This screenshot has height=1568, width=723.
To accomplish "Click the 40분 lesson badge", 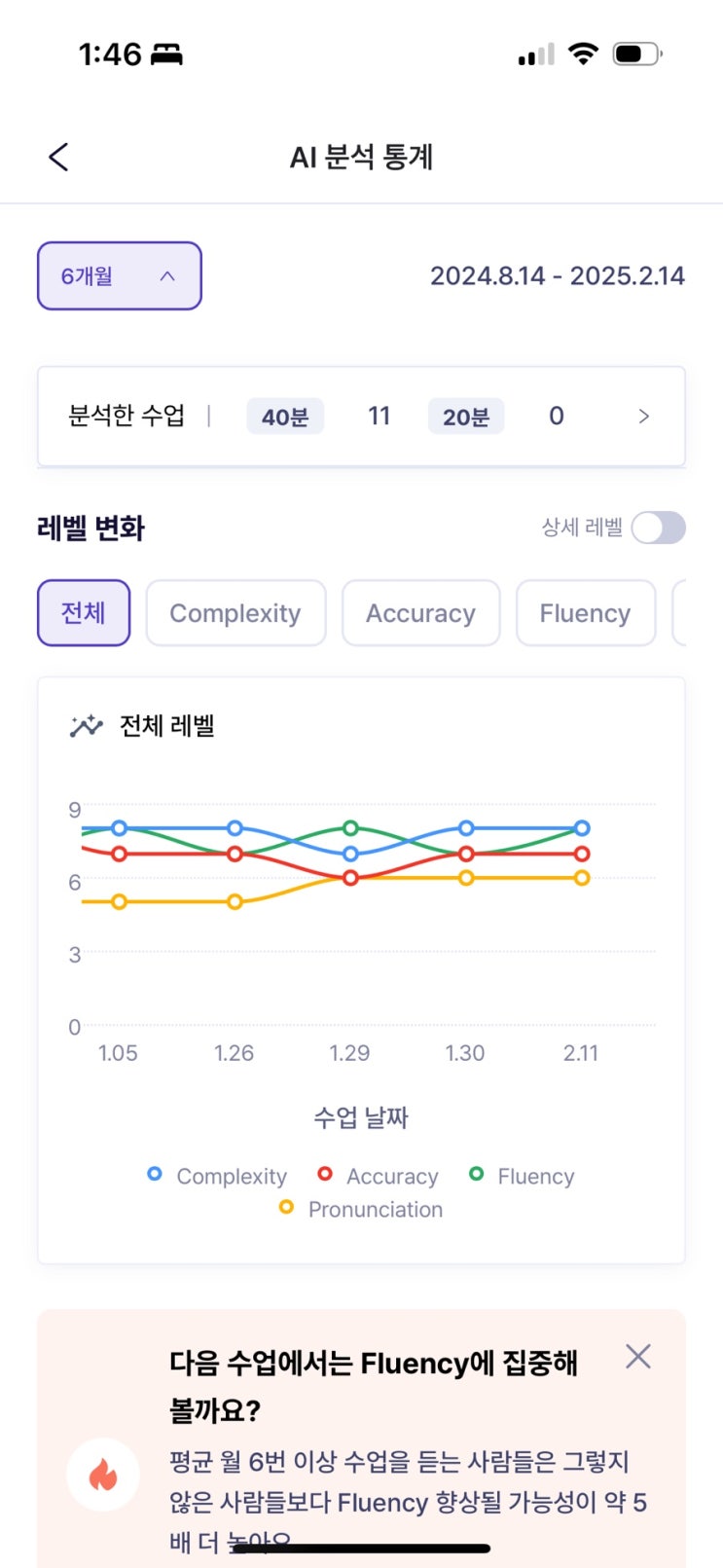I will point(285,417).
